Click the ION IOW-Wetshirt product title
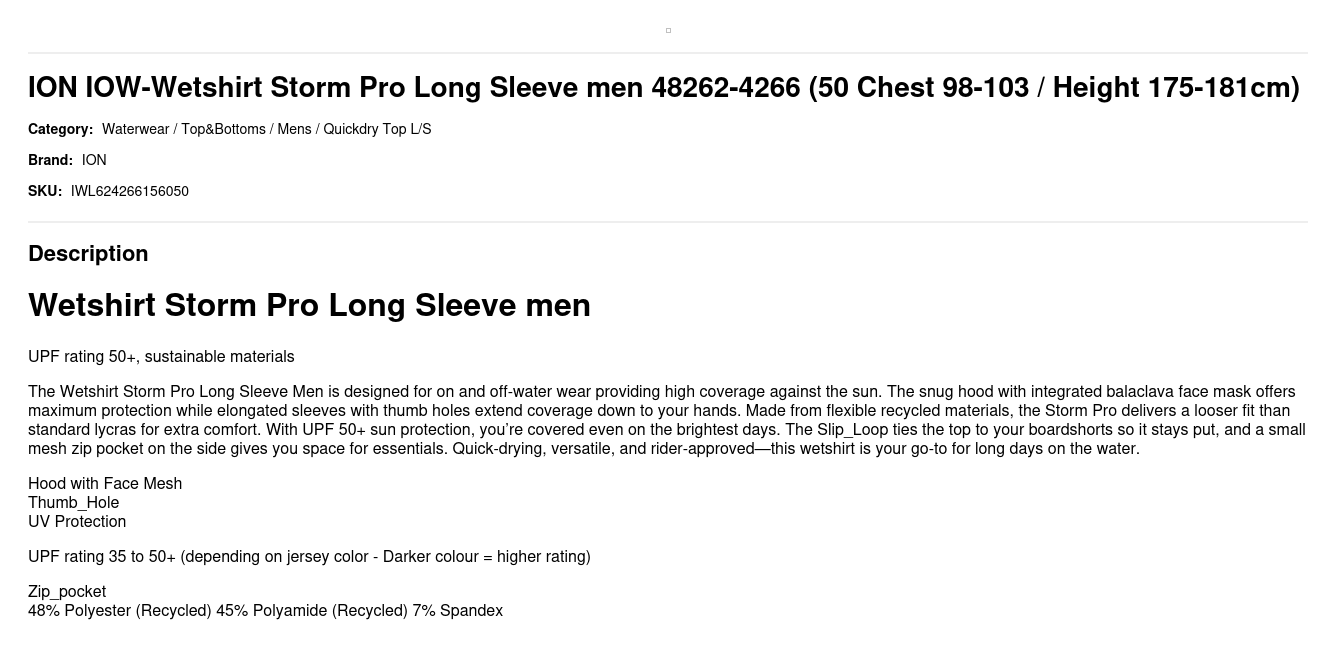The width and height of the screenshot is (1328, 669). [x=664, y=88]
